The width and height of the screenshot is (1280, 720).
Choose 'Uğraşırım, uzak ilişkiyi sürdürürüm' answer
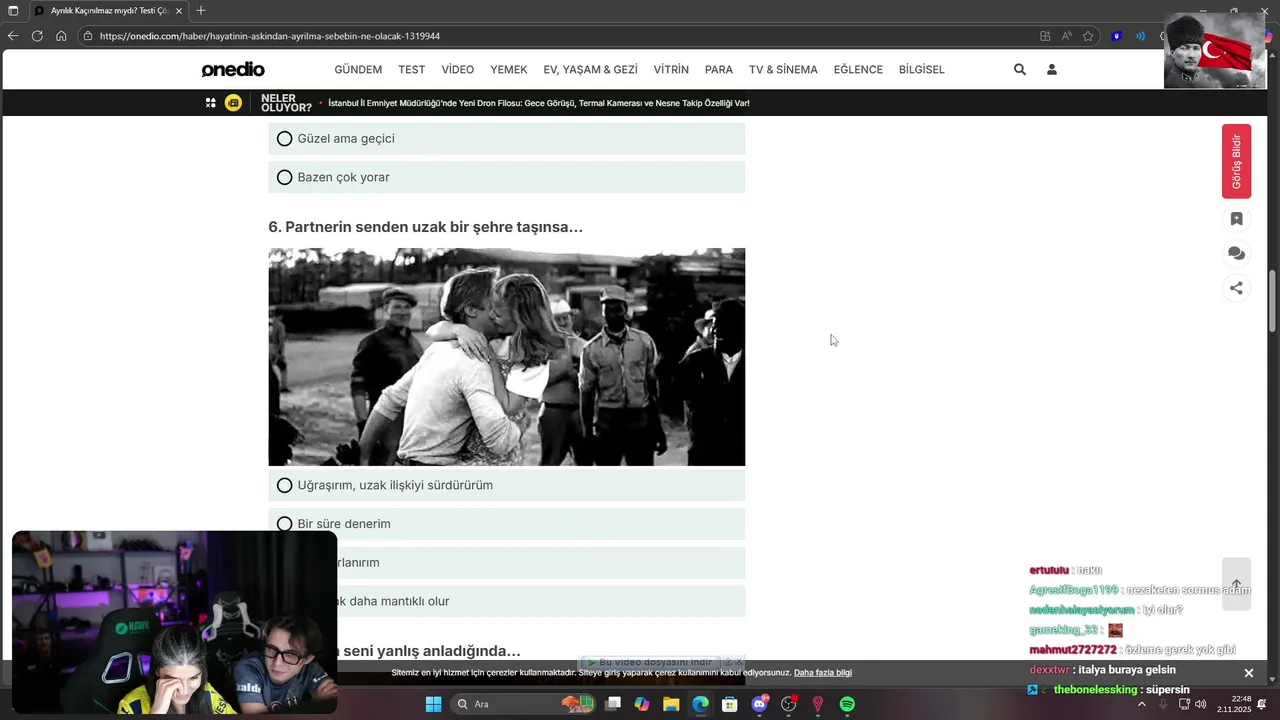(506, 485)
